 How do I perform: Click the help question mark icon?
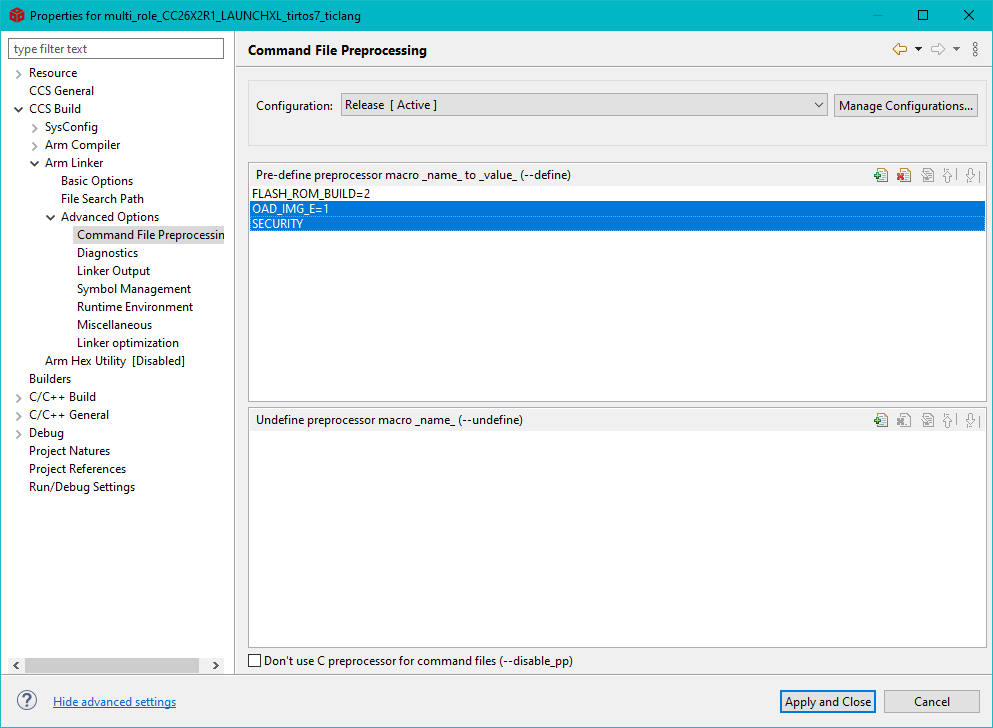tap(27, 701)
